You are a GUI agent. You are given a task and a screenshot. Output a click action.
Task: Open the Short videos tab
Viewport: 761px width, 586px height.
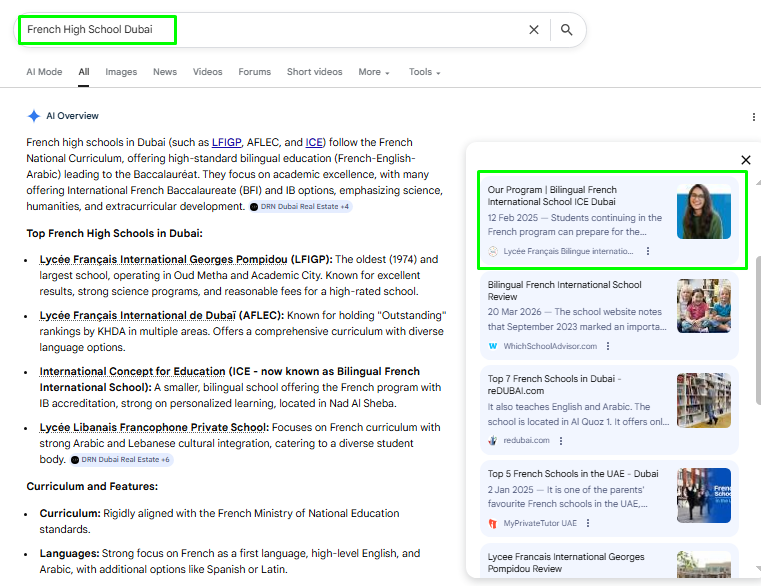tap(314, 72)
